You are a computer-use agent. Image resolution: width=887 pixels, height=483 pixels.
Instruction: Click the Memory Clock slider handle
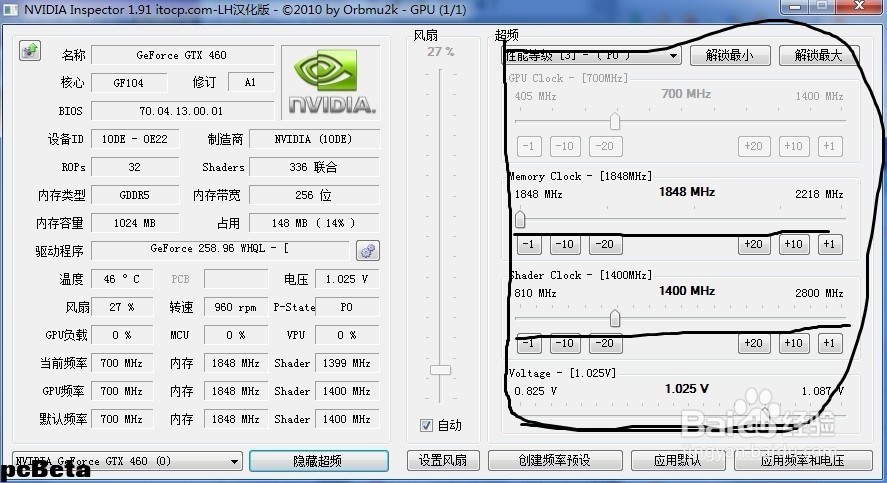pyautogui.click(x=520, y=219)
